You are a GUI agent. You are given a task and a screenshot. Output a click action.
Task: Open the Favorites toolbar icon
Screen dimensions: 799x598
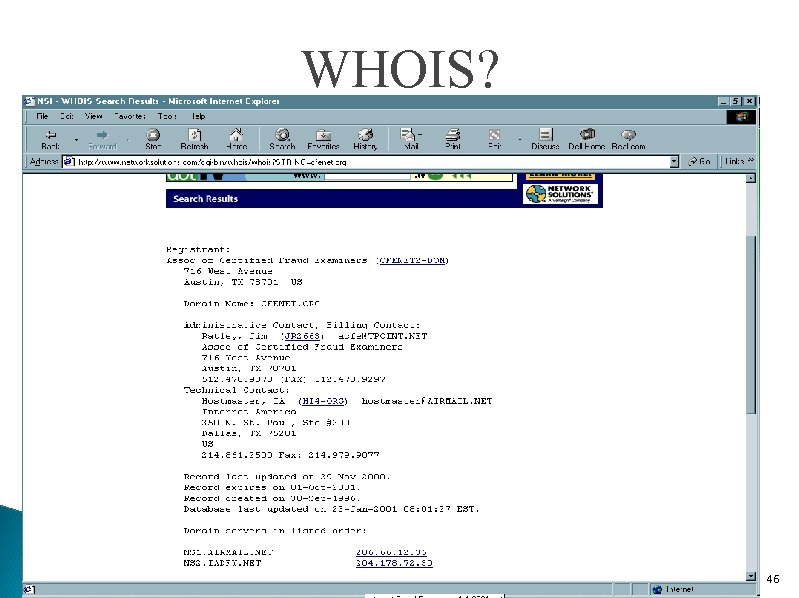point(323,139)
